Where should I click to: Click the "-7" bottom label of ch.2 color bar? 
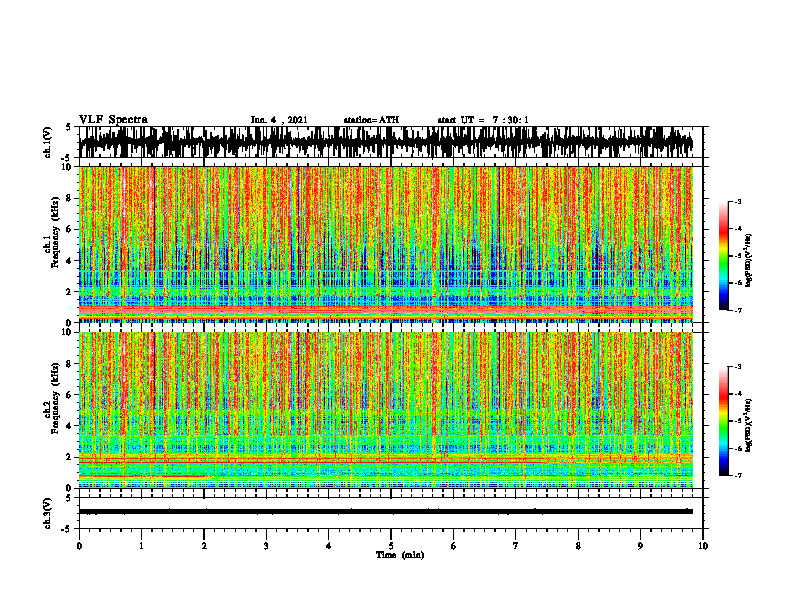pos(738,475)
